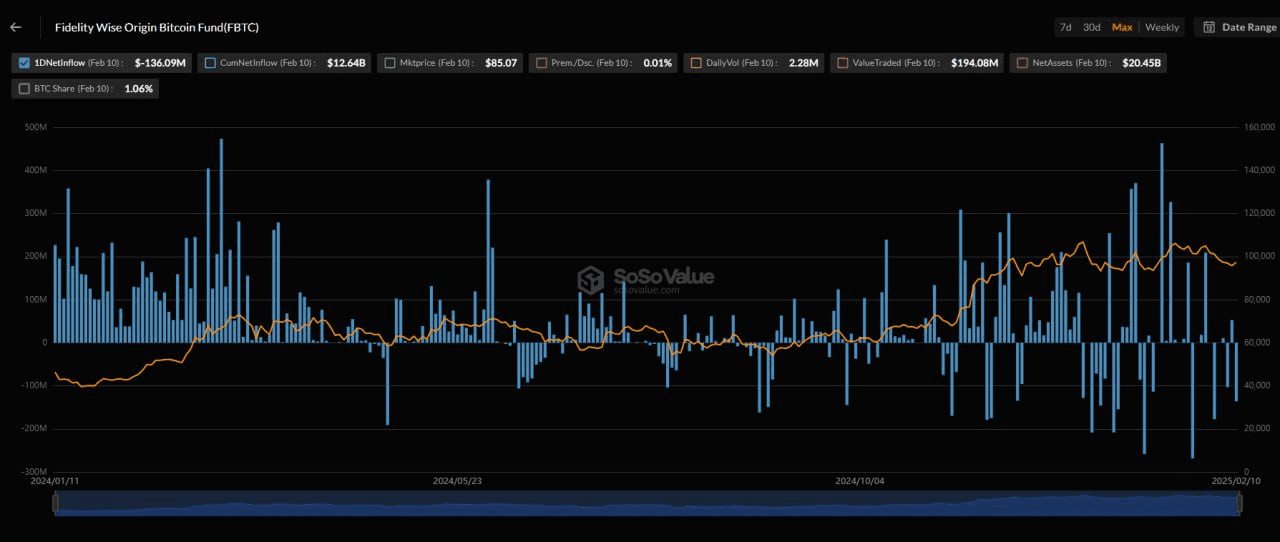
Task: Click the right handle of range slider
Action: pos(1238,503)
